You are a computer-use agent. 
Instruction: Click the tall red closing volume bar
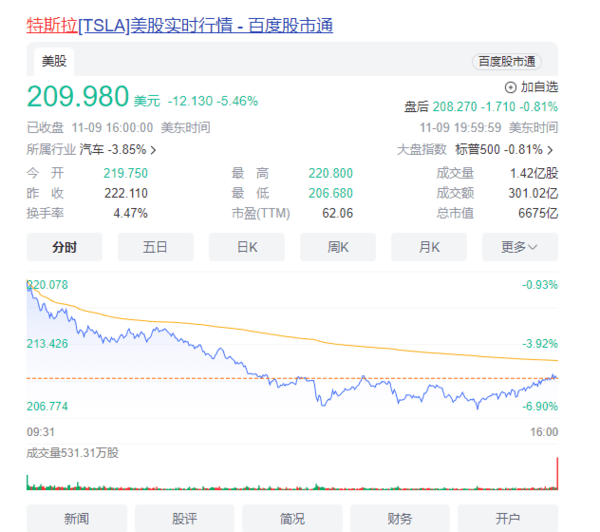pos(557,473)
